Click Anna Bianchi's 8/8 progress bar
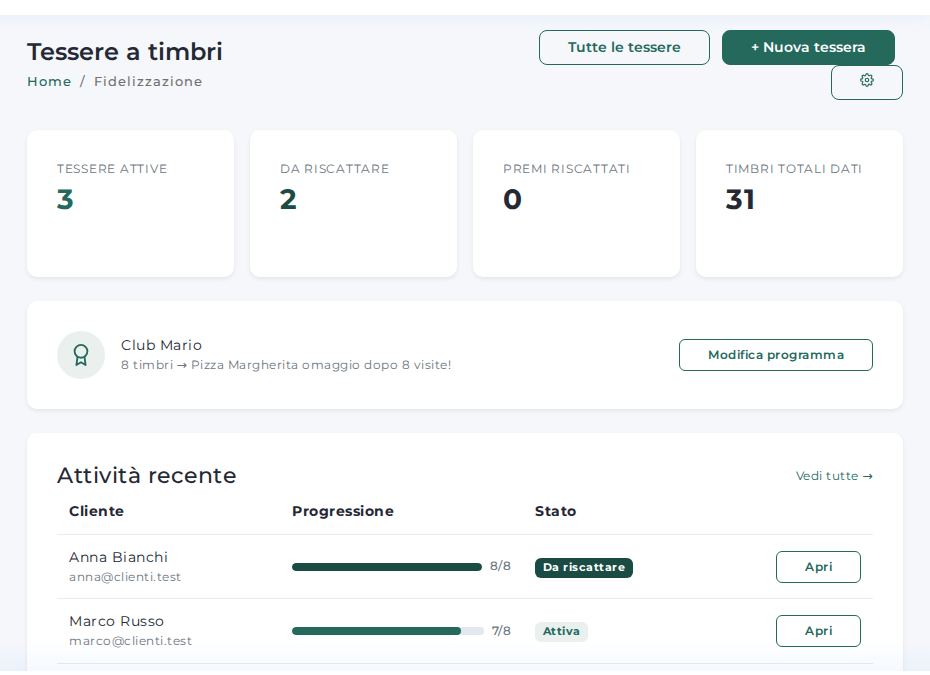Image resolution: width=930 pixels, height=675 pixels. (387, 567)
